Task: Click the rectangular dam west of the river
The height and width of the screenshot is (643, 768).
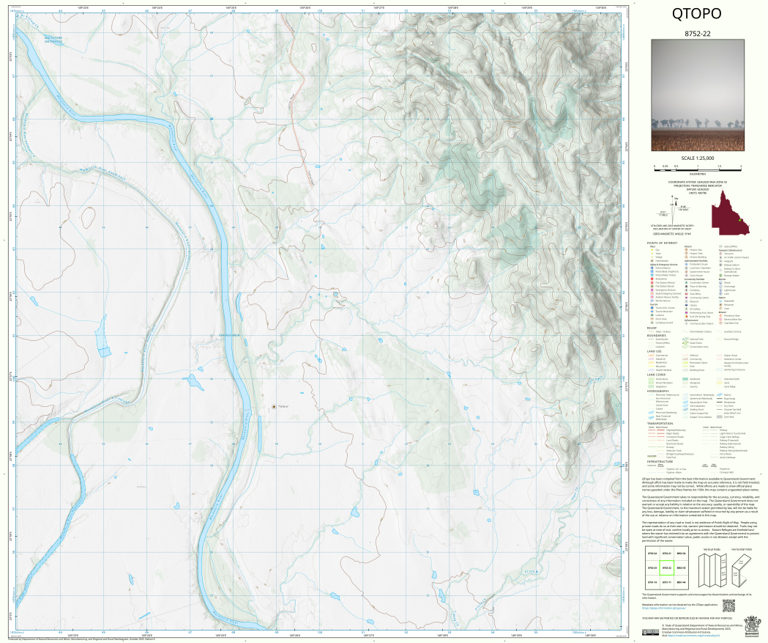Action: tap(104, 351)
